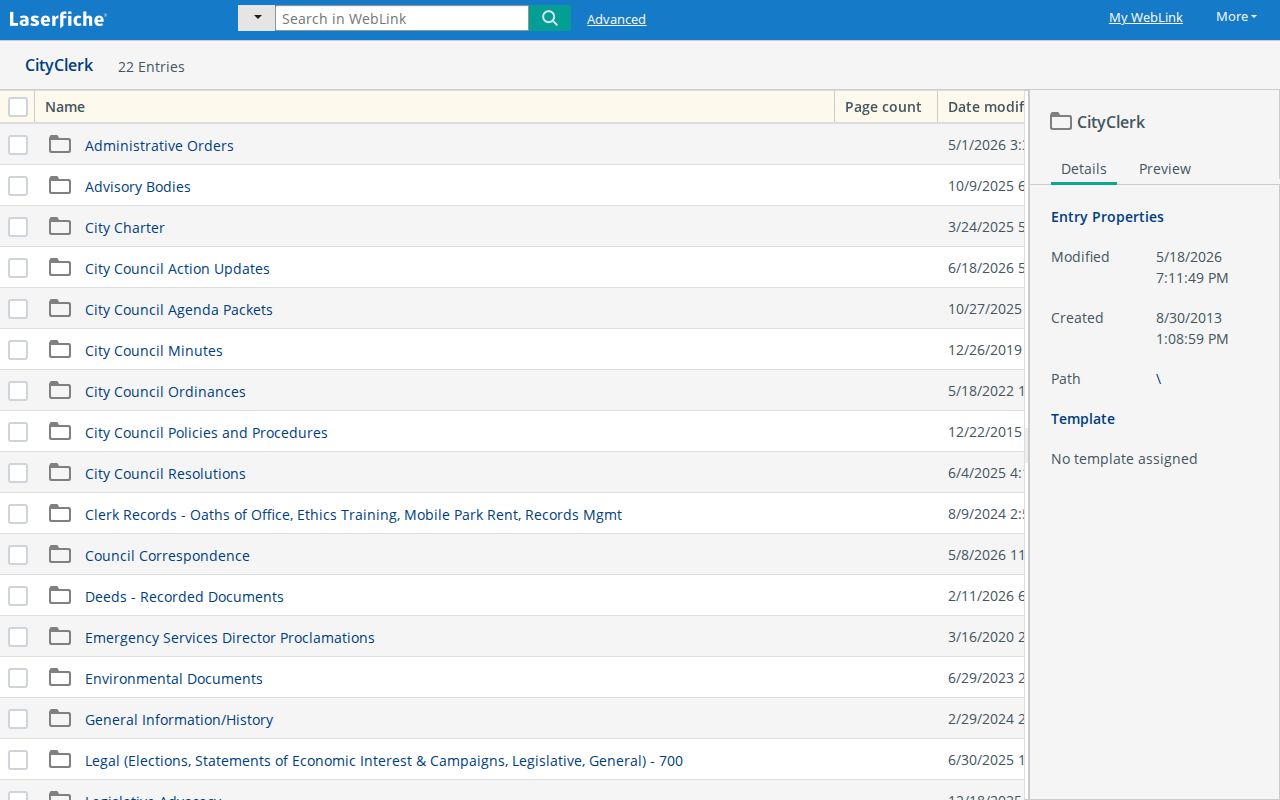The image size is (1280, 800).
Task: Sort by Date modified column header
Action: [x=982, y=107]
